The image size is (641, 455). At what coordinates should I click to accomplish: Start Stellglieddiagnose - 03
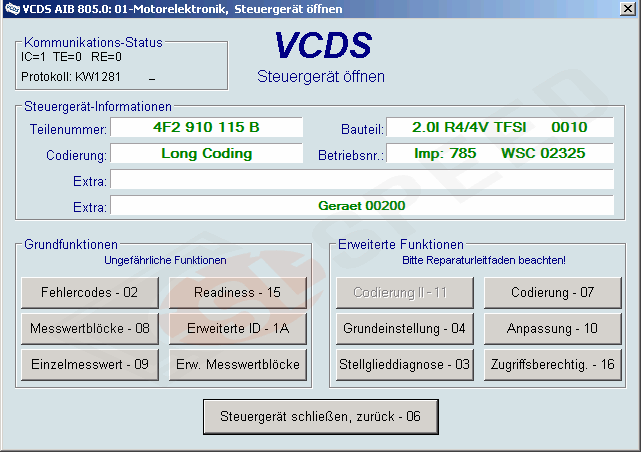point(405,365)
